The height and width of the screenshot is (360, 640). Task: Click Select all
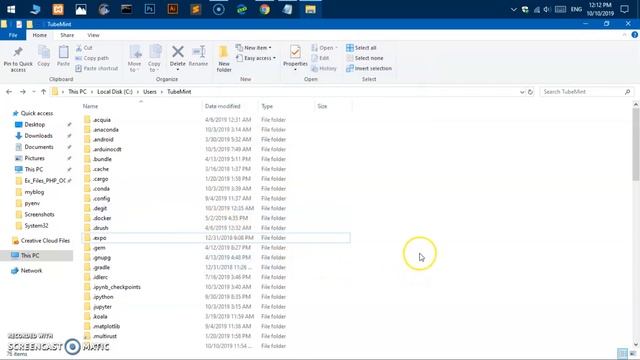(x=361, y=48)
